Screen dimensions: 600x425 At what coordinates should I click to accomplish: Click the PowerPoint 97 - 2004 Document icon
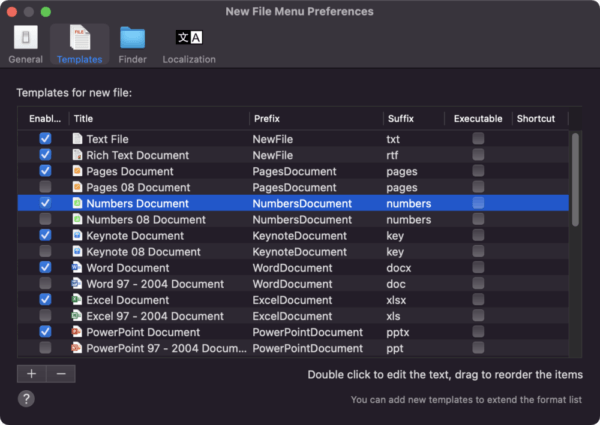click(x=77, y=347)
